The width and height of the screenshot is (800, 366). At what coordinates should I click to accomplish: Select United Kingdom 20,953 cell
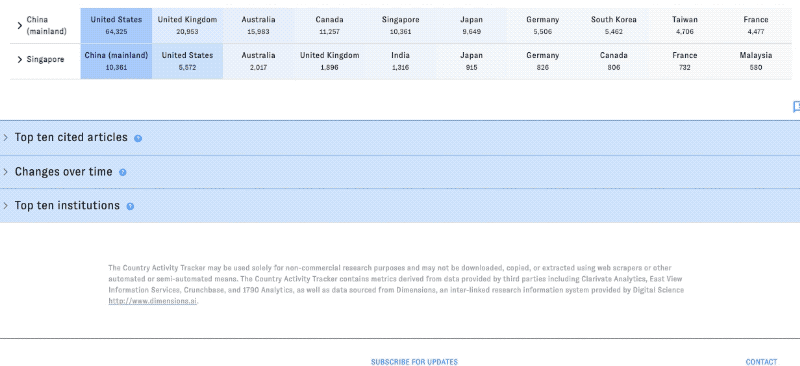tap(187, 26)
